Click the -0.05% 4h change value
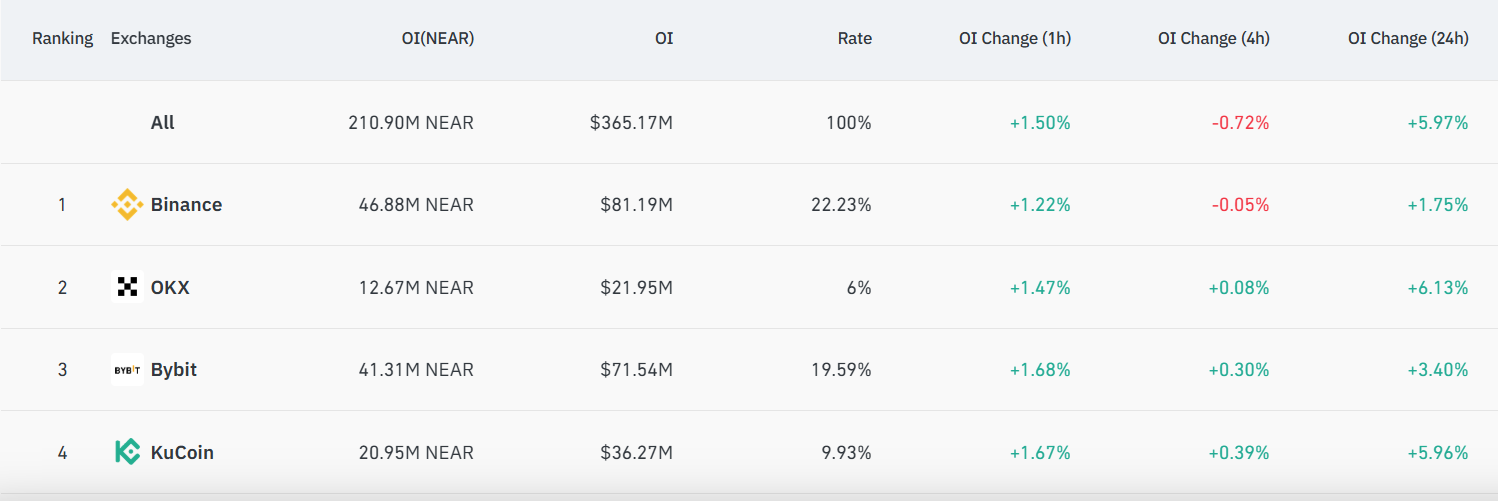This screenshot has width=1498, height=501. click(x=1240, y=205)
